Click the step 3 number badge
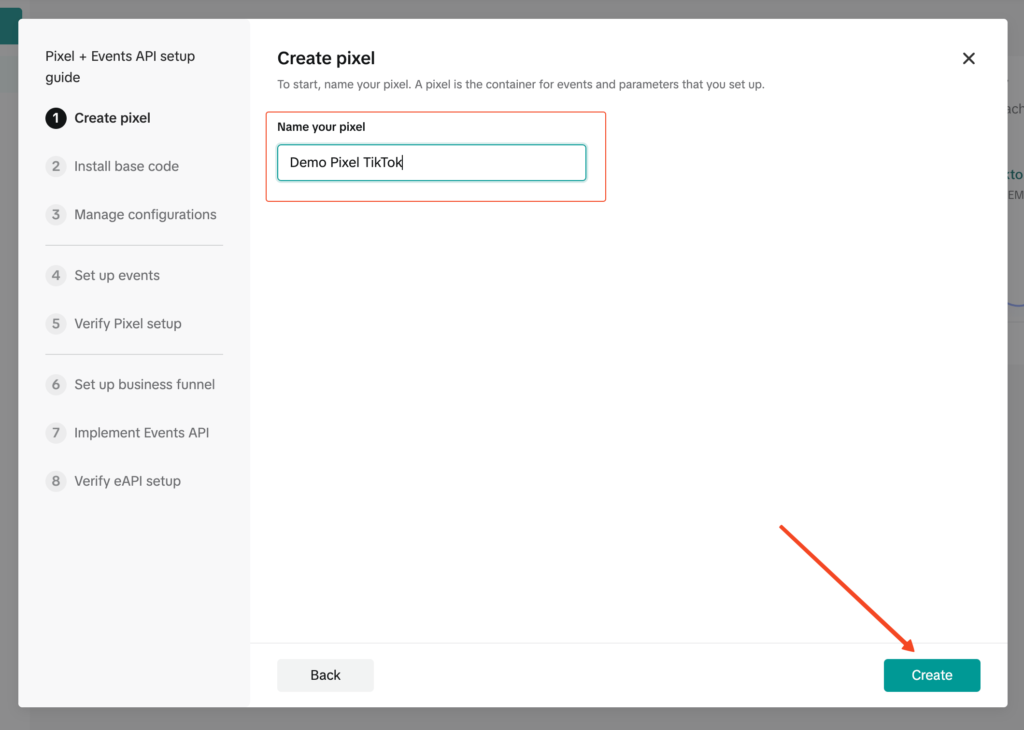The height and width of the screenshot is (730, 1024). coord(56,215)
